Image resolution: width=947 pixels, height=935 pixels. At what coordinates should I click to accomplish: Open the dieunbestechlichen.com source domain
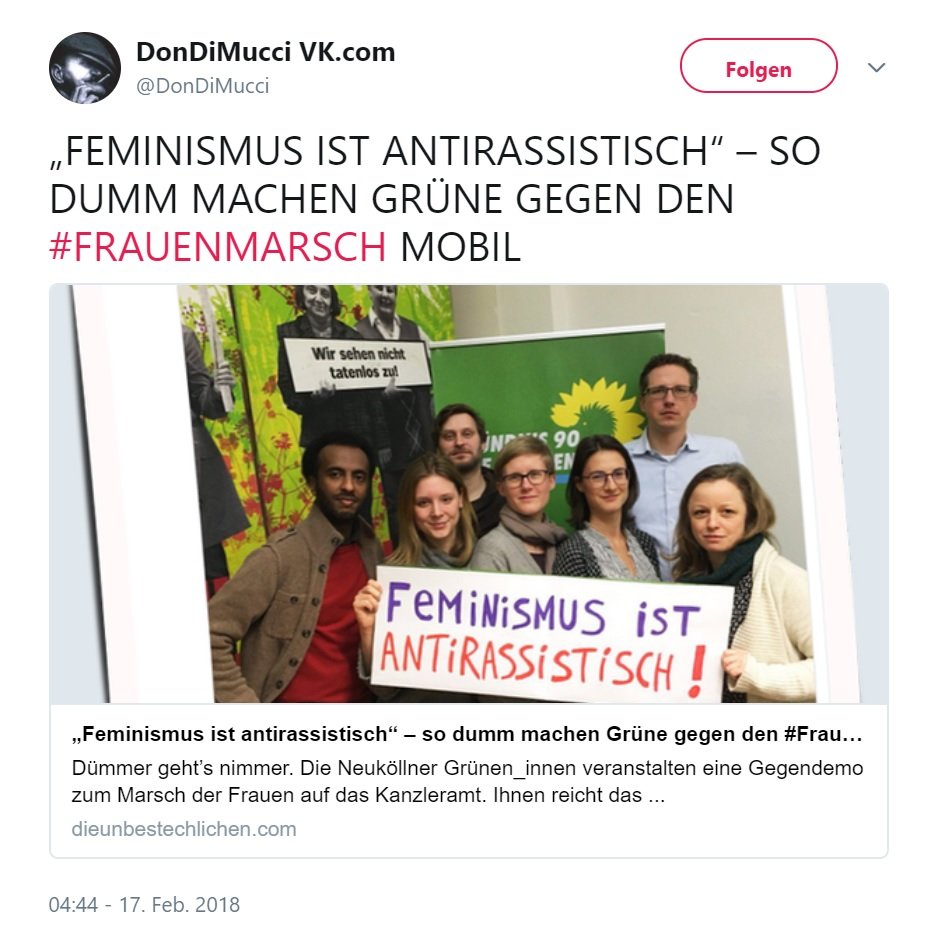184,829
